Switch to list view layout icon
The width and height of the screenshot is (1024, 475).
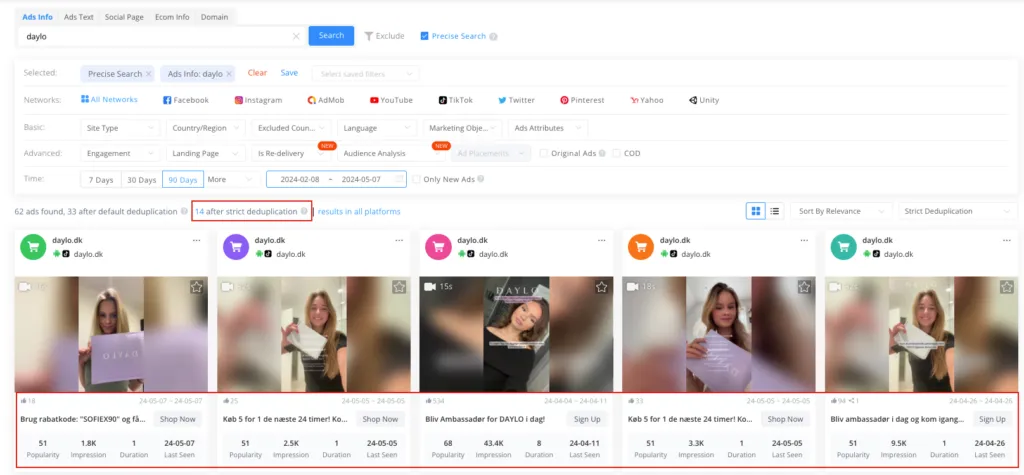pyautogui.click(x=774, y=211)
